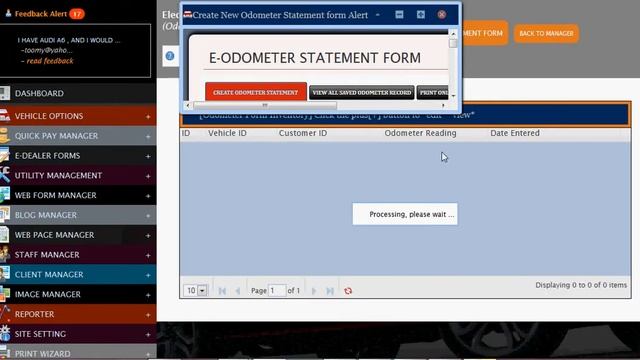Screen dimensions: 640x360
Task: Click the feedback count badge 17
Action: 77,14
